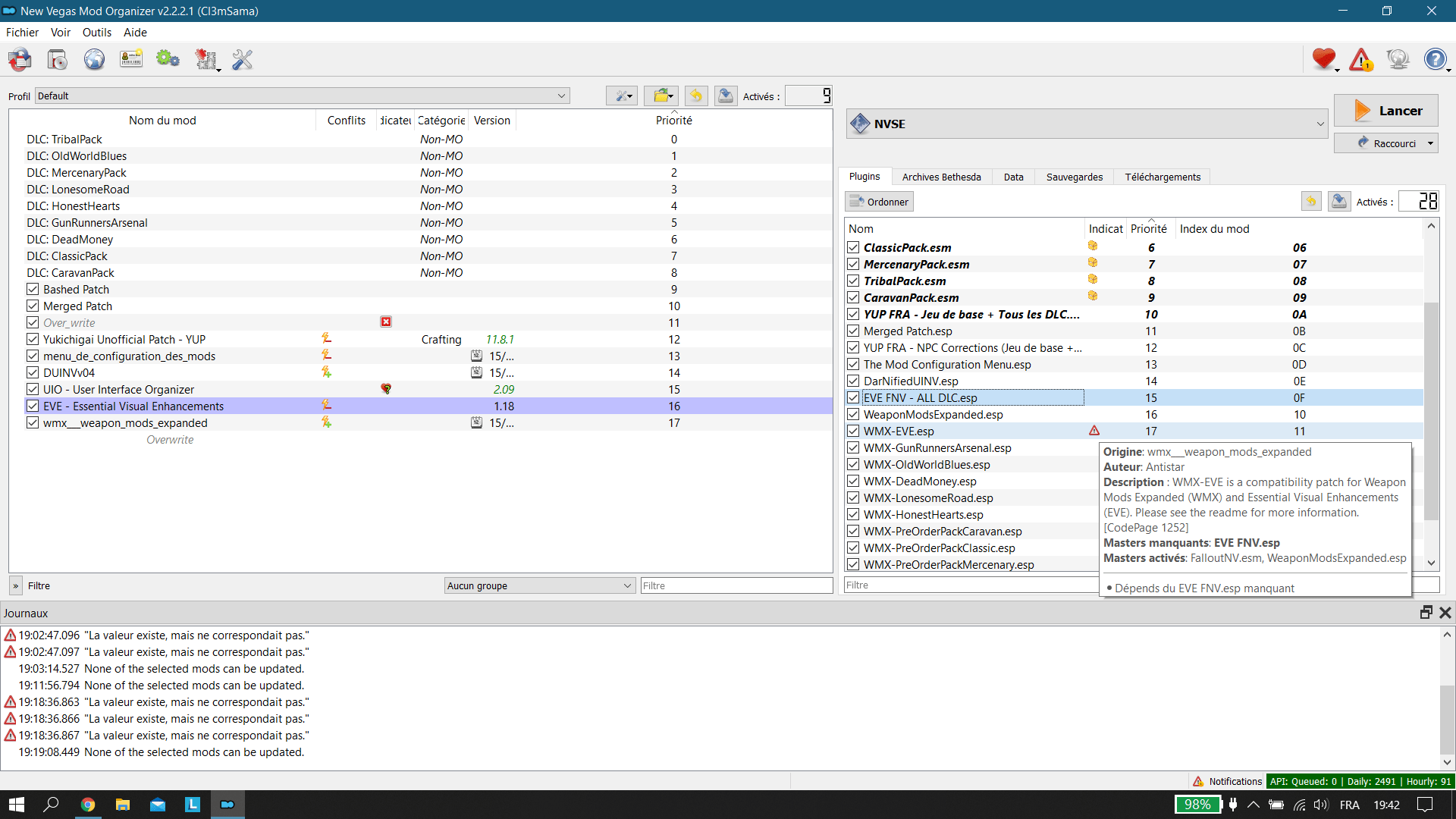Create plugin list backup icon
1456x819 pixels.
[1339, 201]
